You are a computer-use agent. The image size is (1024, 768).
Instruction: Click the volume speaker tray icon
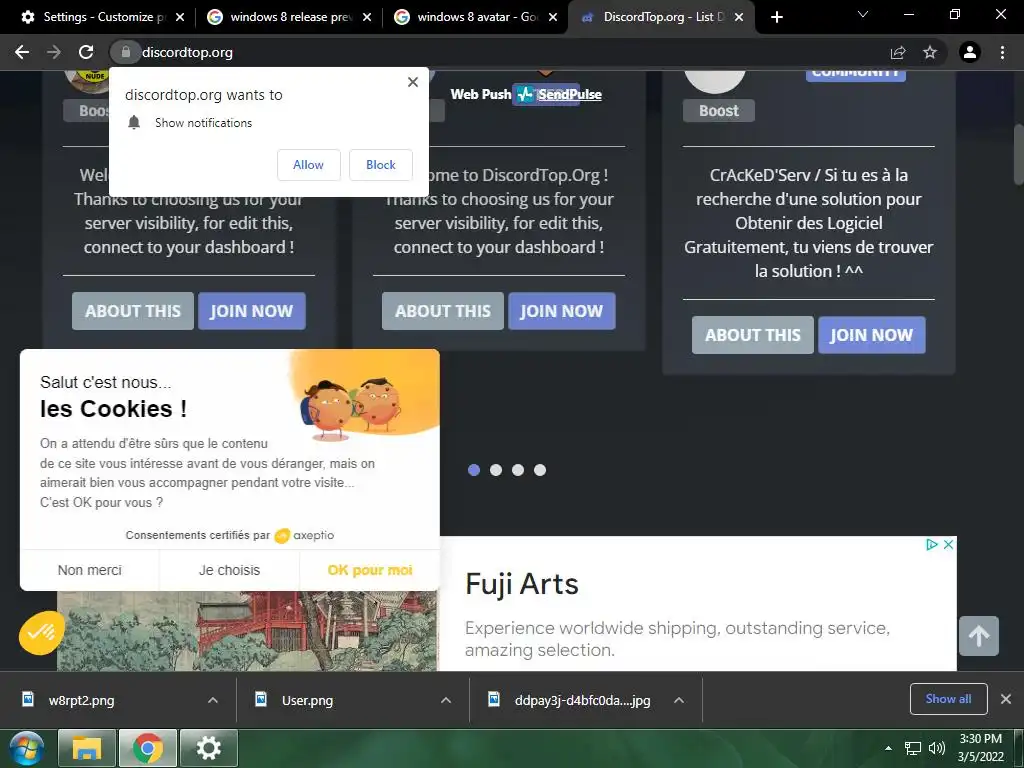click(x=937, y=748)
